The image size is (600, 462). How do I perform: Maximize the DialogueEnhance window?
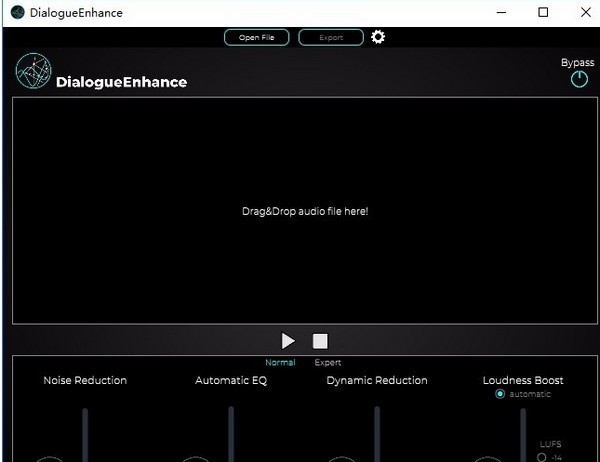(x=543, y=13)
